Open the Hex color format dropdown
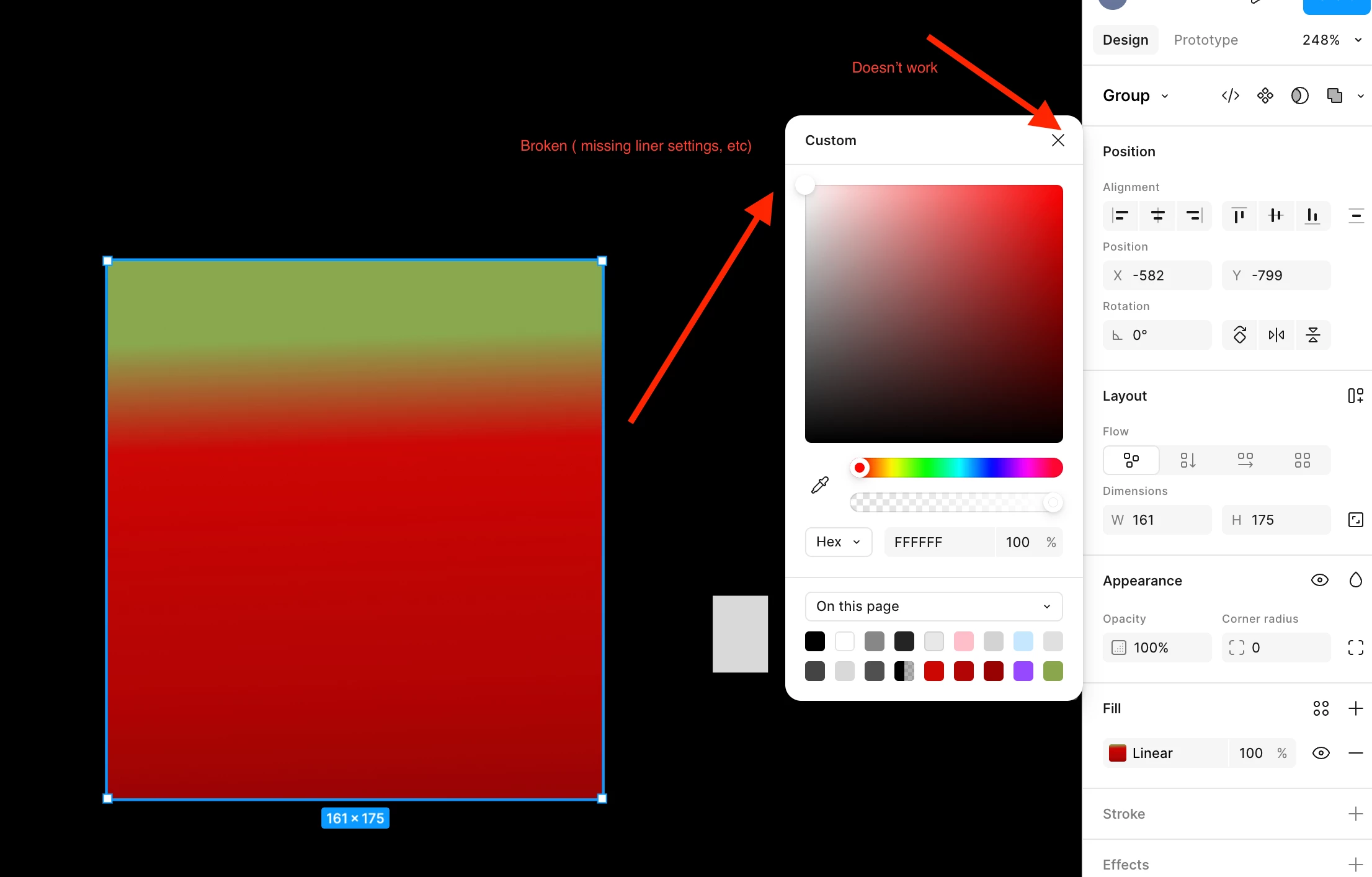This screenshot has width=1372, height=877. (x=838, y=542)
